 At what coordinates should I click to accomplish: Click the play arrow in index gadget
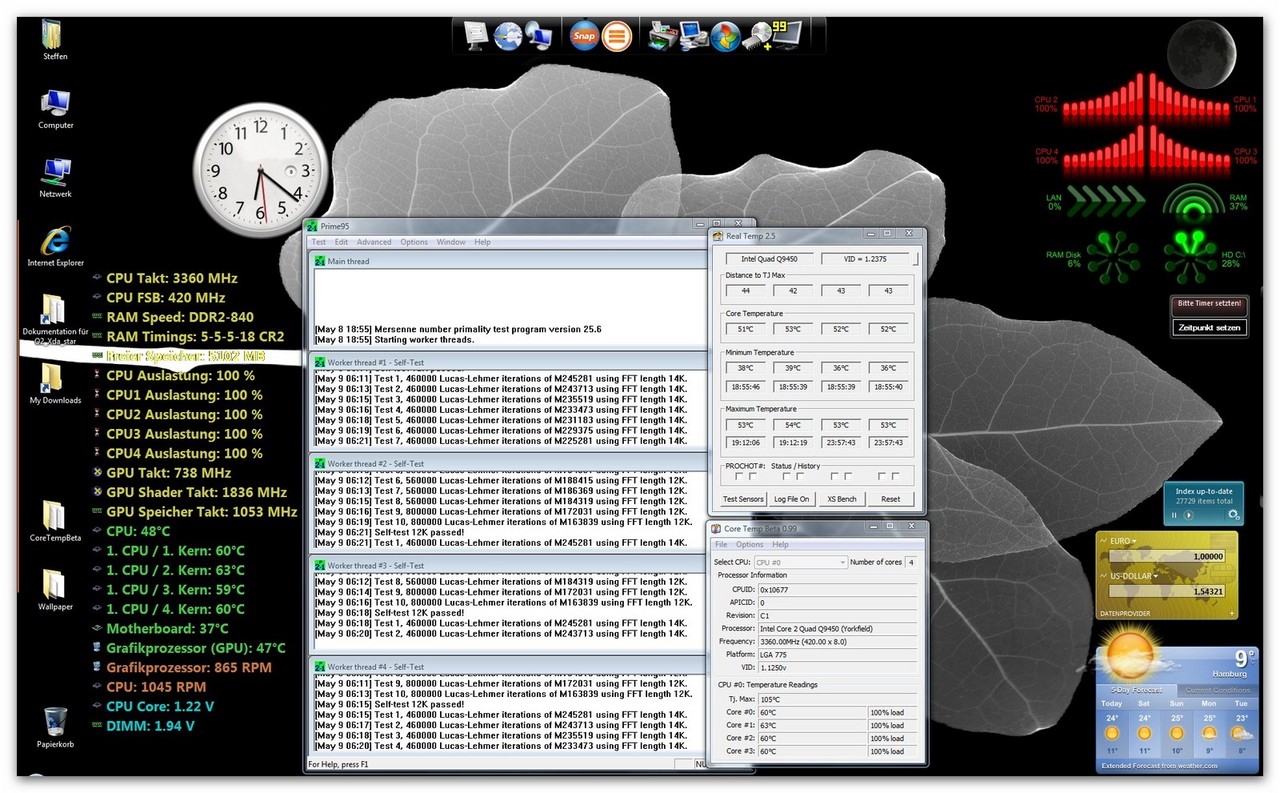pos(1188,515)
